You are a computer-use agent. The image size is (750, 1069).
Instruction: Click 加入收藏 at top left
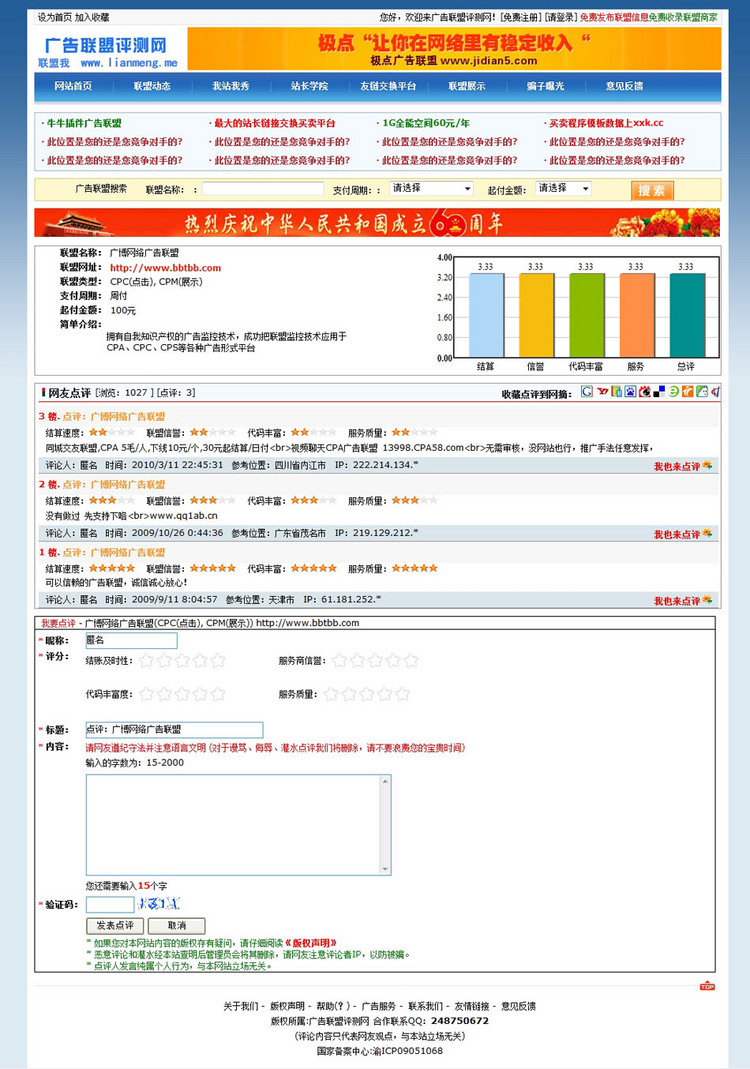coord(92,17)
